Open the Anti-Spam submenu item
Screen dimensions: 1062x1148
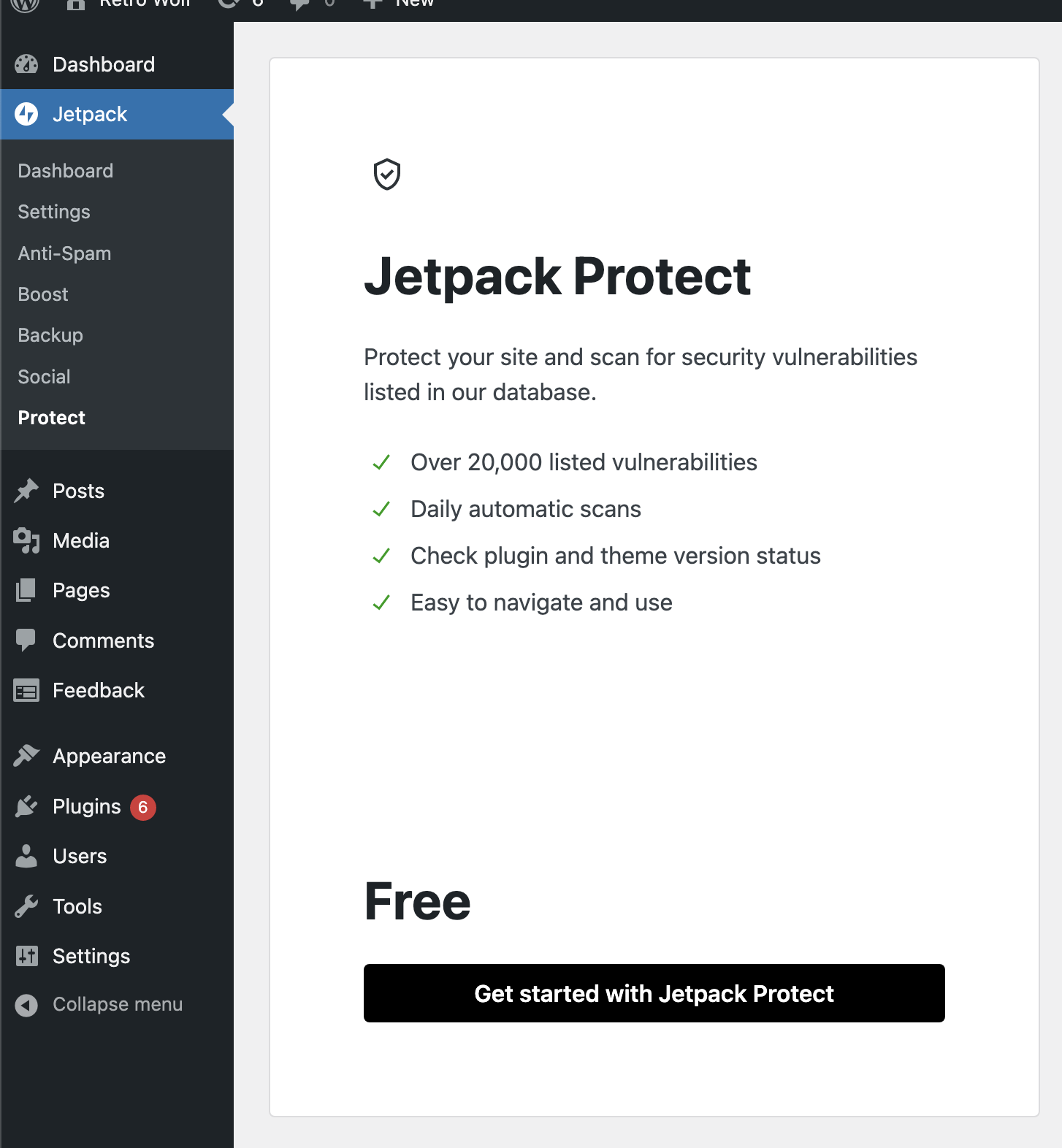[x=64, y=253]
